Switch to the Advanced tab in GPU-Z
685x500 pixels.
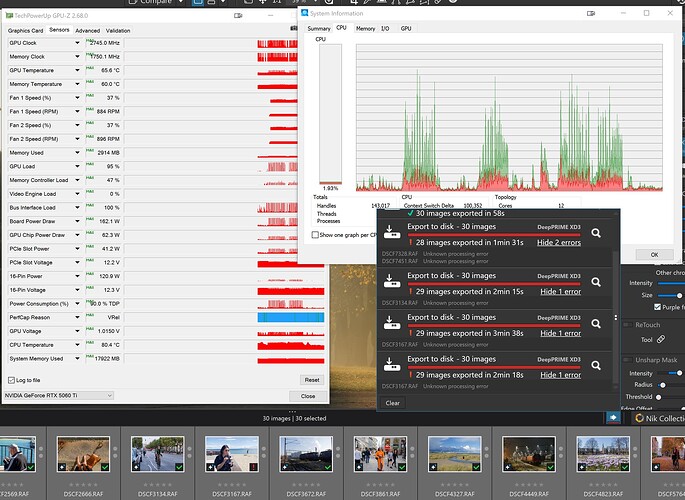point(87,31)
